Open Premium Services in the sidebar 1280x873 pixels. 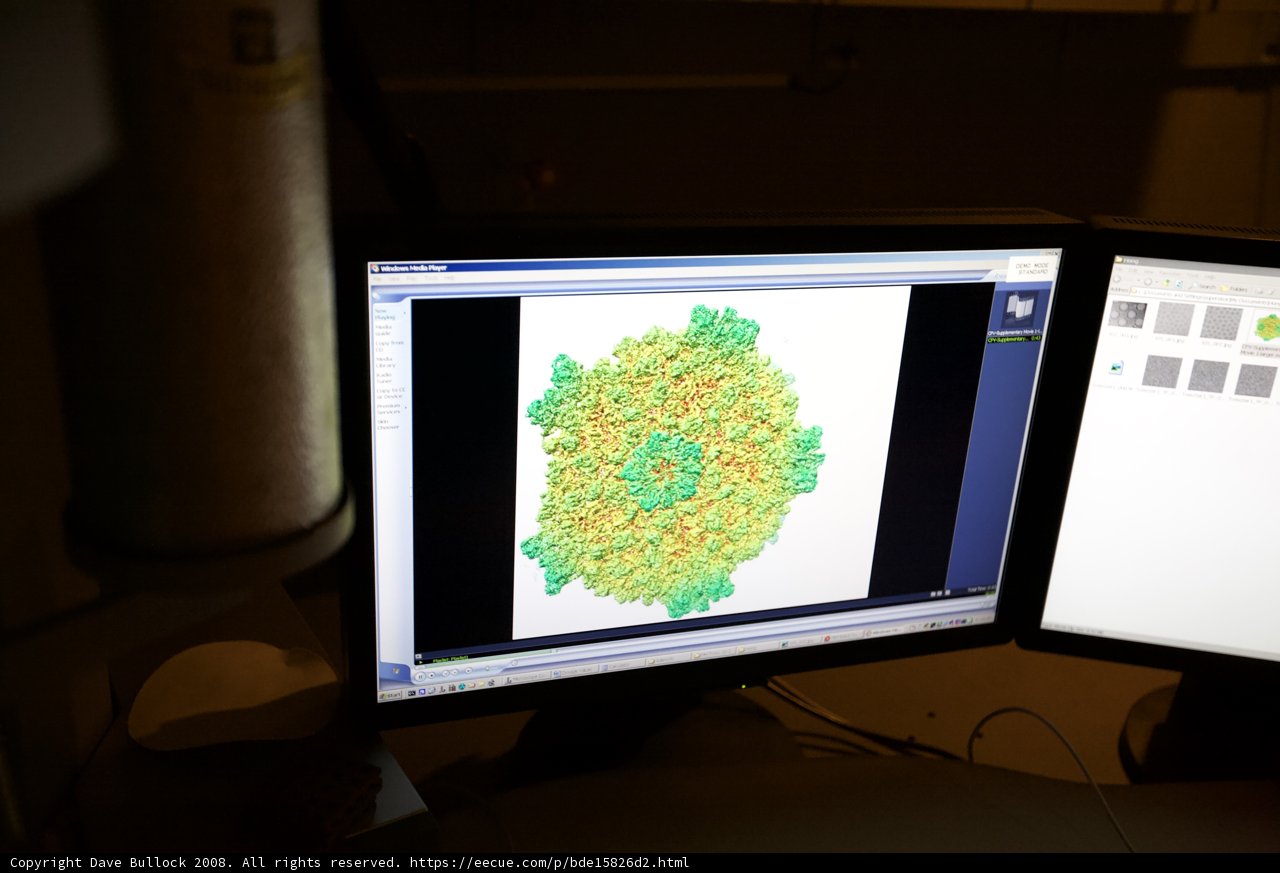[x=388, y=409]
